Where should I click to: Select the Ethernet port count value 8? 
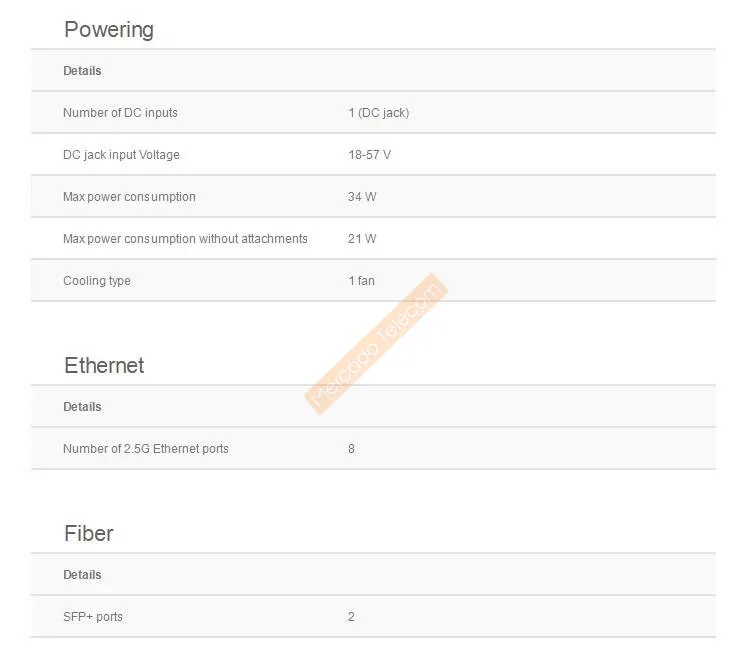click(x=351, y=449)
